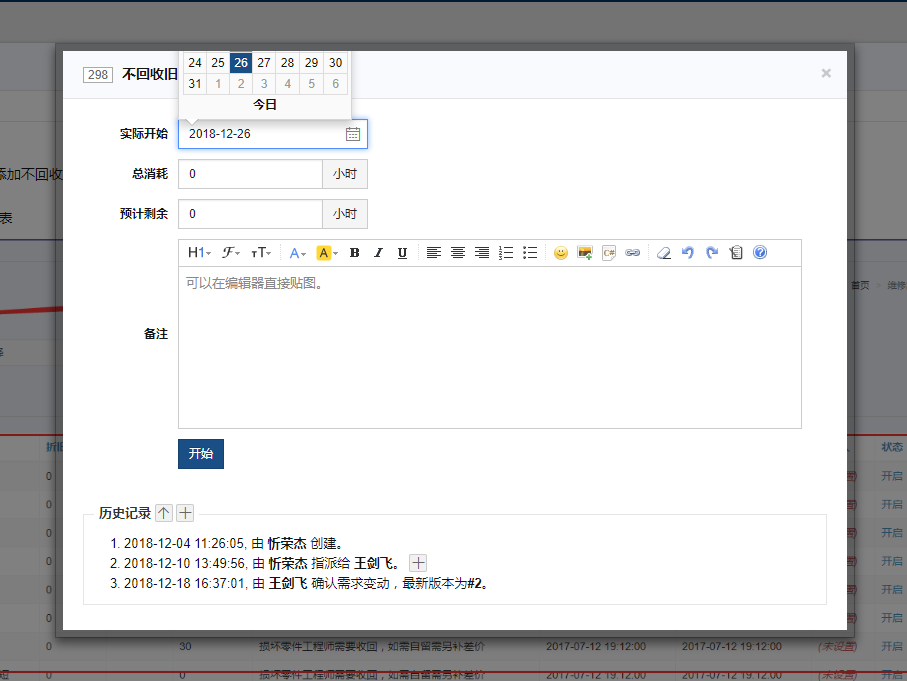
Task: Click the underline toolbar icon
Action: click(402, 253)
